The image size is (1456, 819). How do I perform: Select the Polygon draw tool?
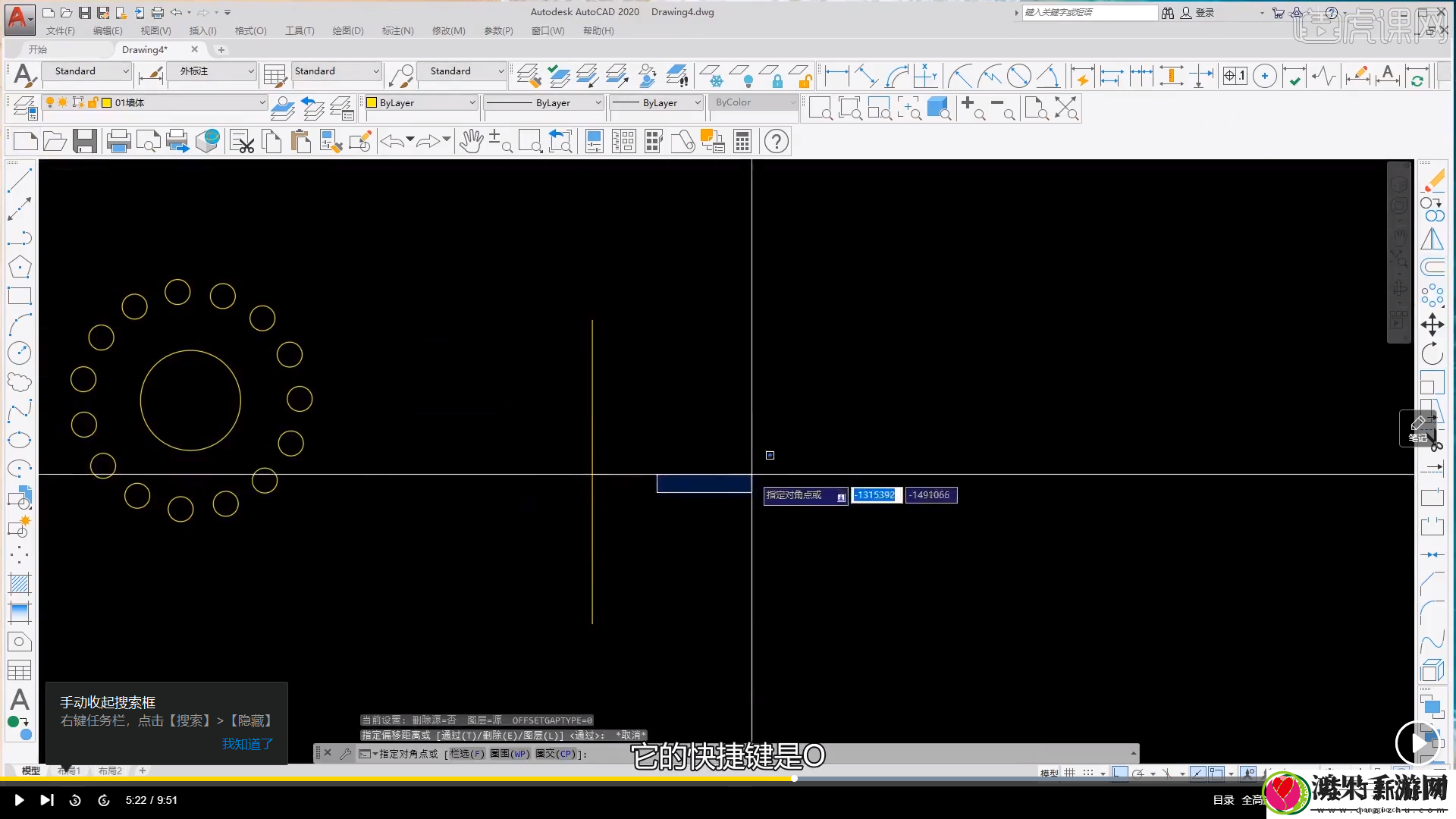tap(20, 266)
